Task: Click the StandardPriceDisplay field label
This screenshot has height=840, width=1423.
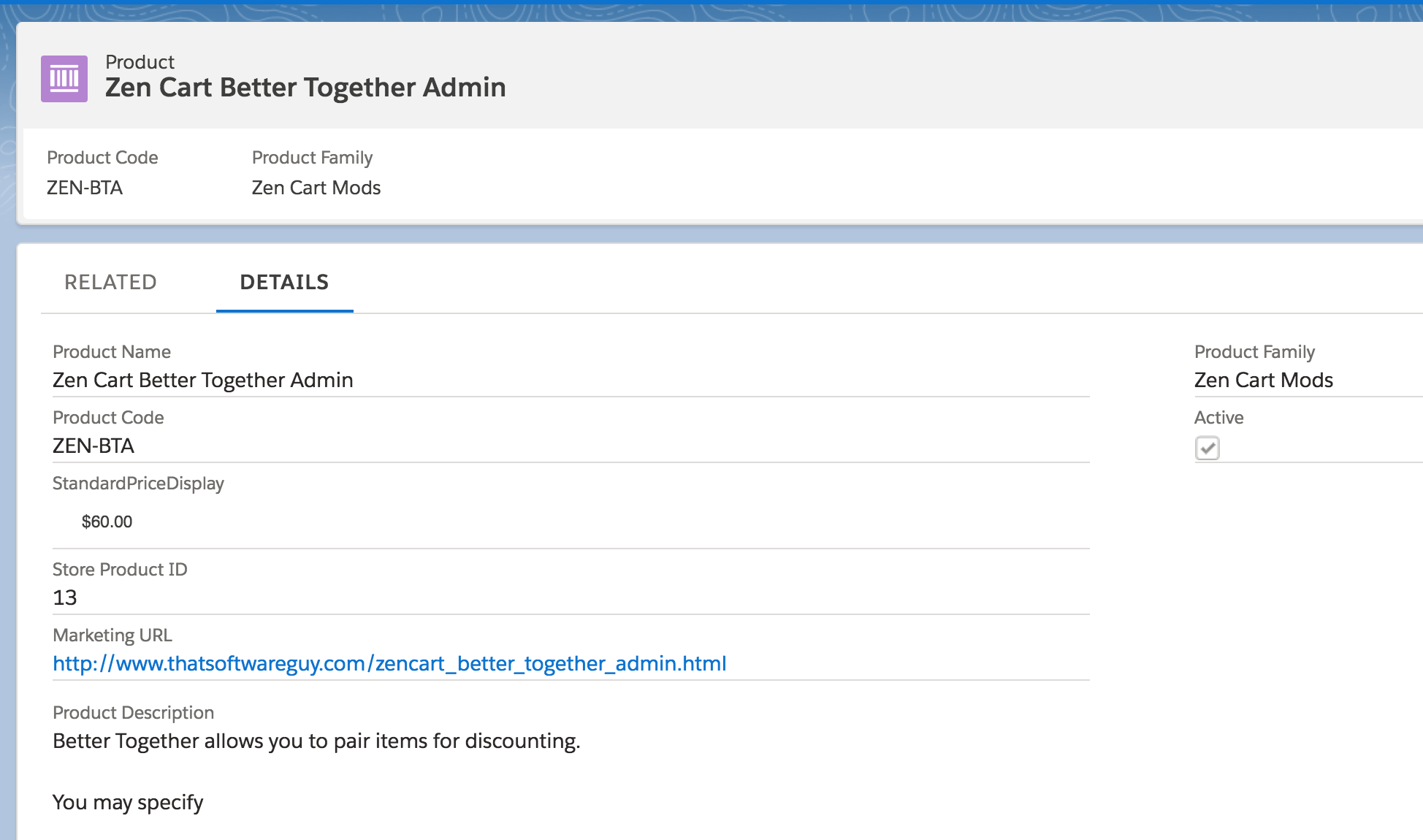Action: 138,484
